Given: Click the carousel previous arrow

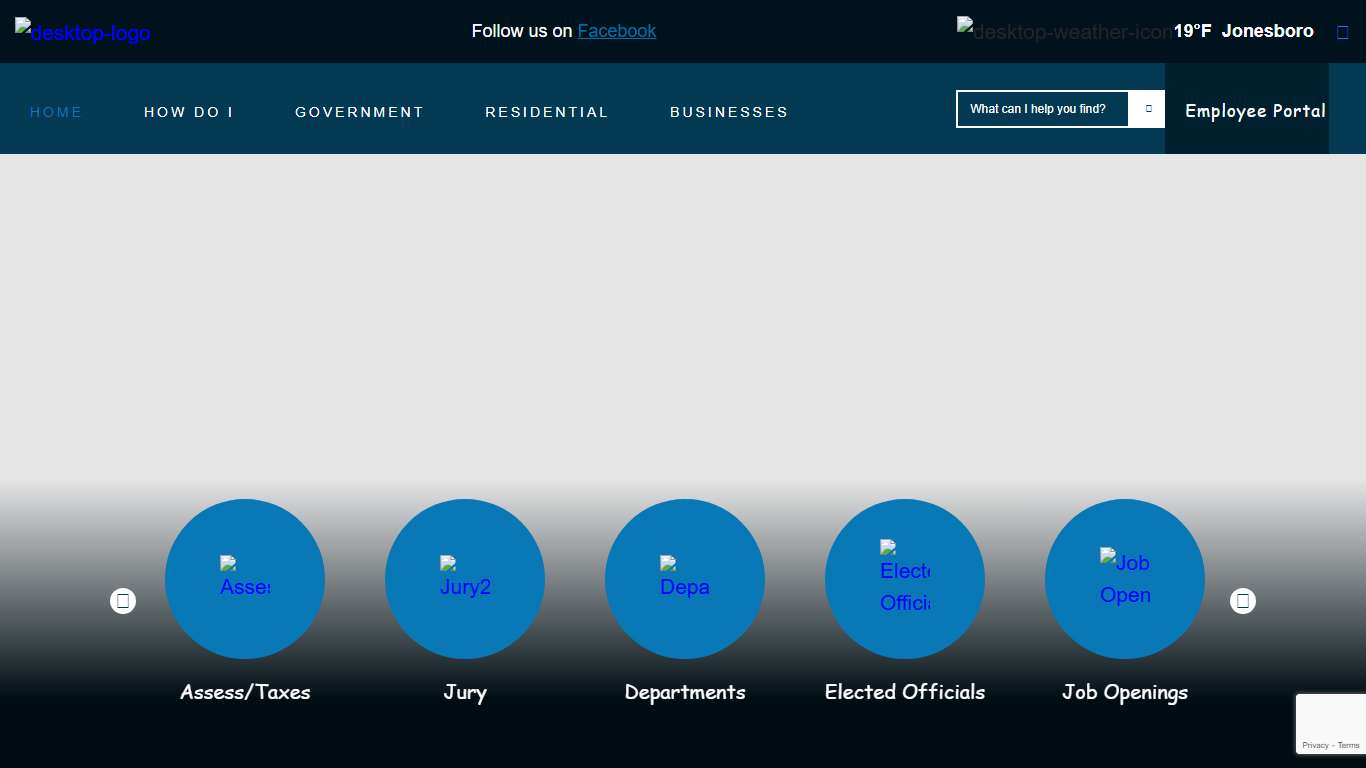Looking at the screenshot, I should pos(123,601).
